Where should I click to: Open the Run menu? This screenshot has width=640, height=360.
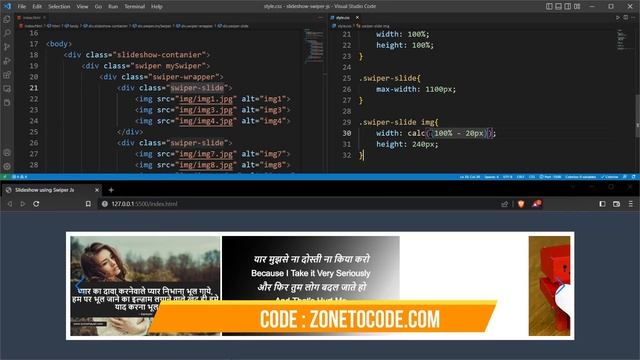[x=113, y=7]
